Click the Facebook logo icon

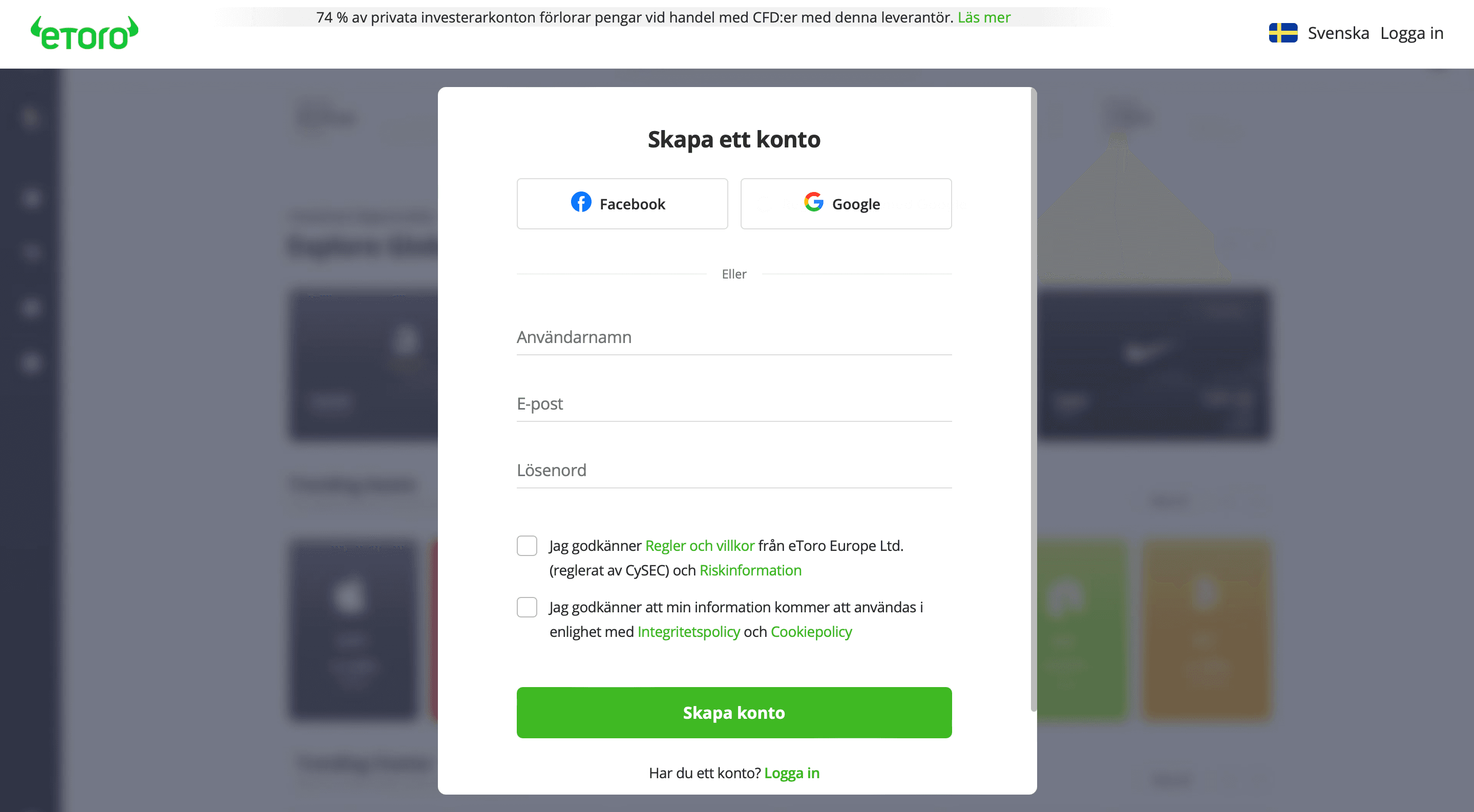coord(581,202)
